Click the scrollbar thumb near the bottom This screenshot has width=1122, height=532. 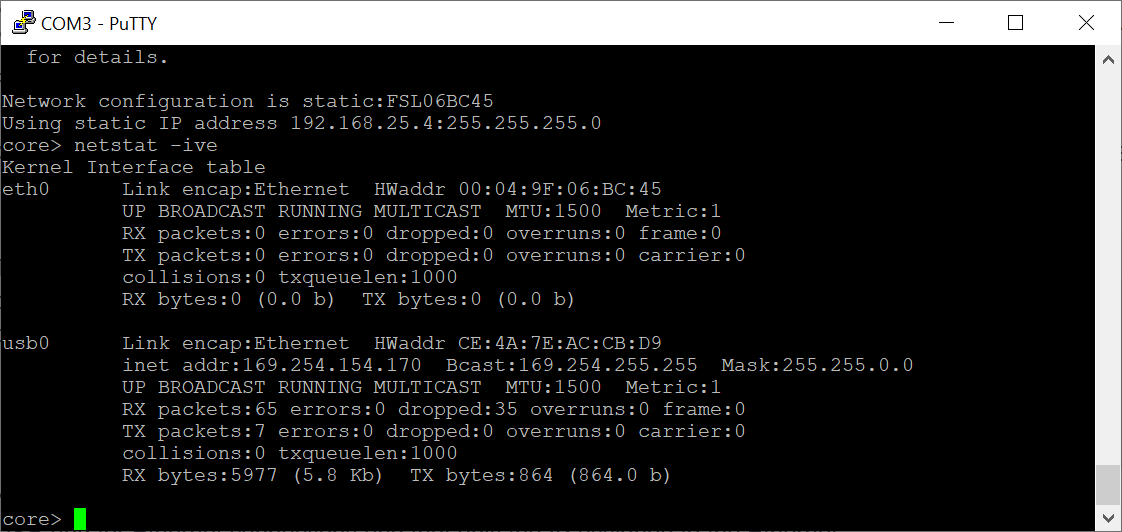pos(1108,485)
